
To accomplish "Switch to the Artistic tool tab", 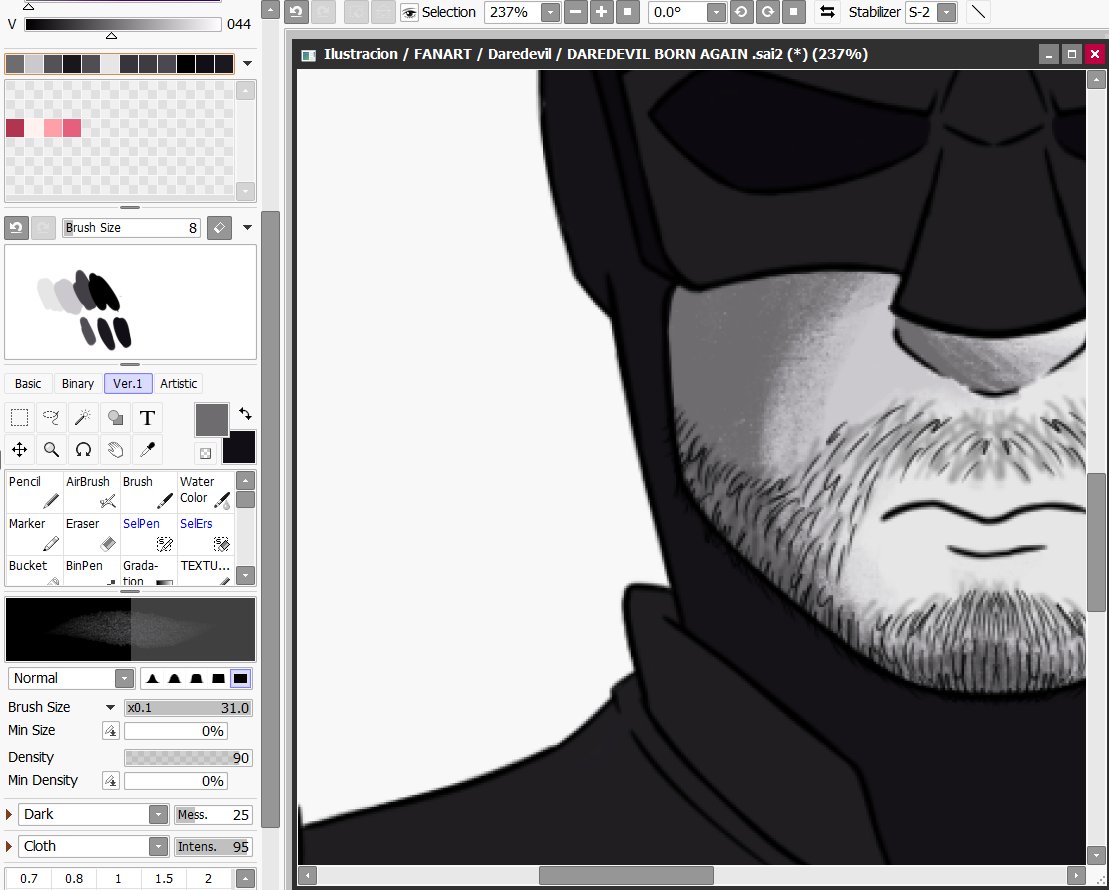I will (x=178, y=383).
